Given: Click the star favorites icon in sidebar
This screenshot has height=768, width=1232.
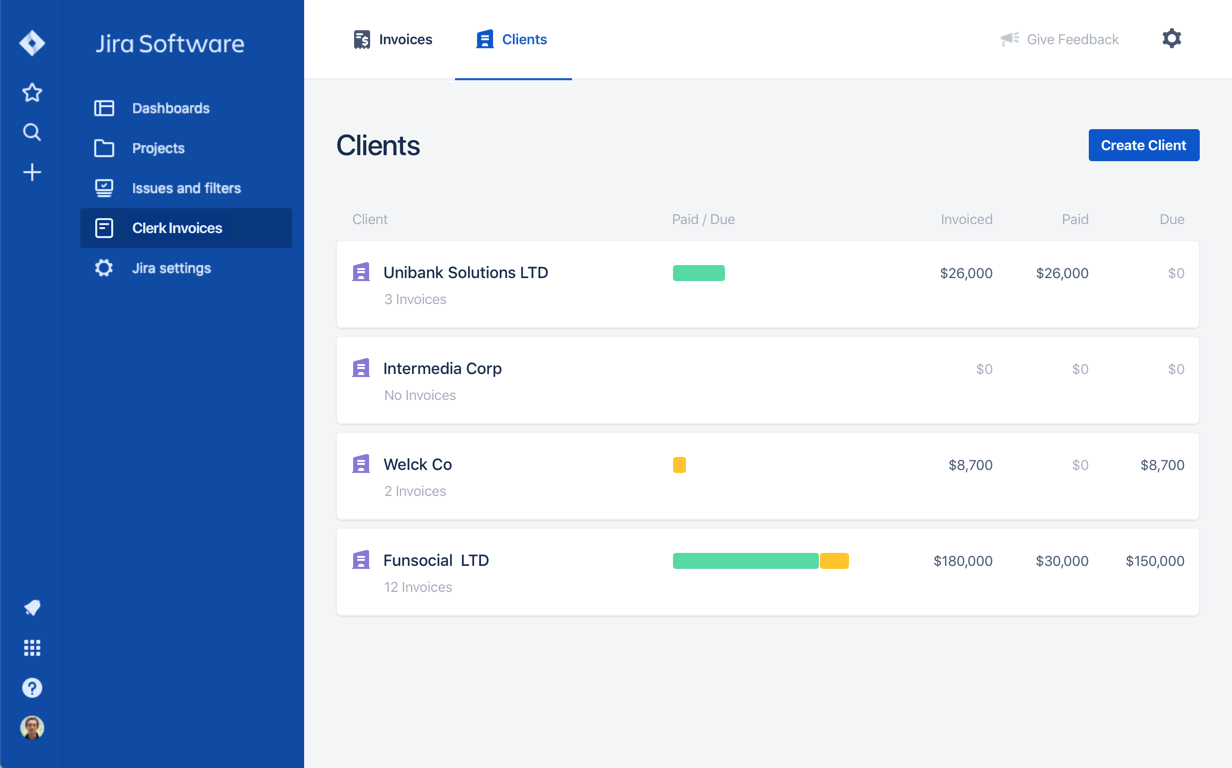Looking at the screenshot, I should (32, 92).
